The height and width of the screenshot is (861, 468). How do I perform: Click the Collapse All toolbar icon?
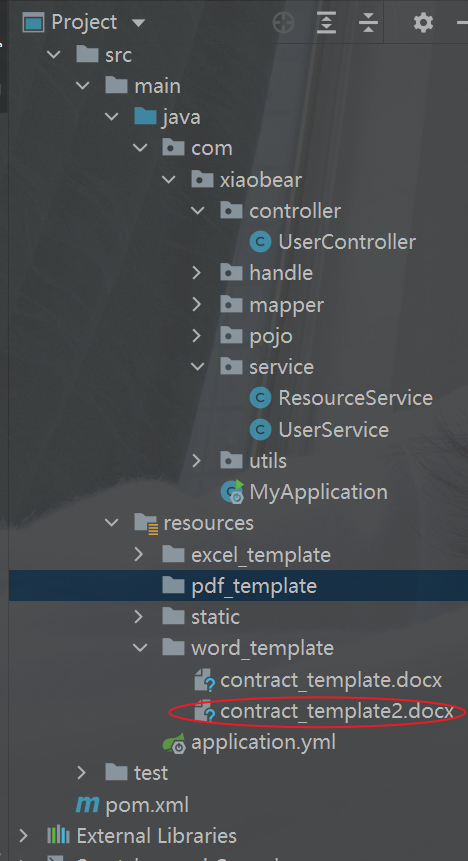[368, 23]
